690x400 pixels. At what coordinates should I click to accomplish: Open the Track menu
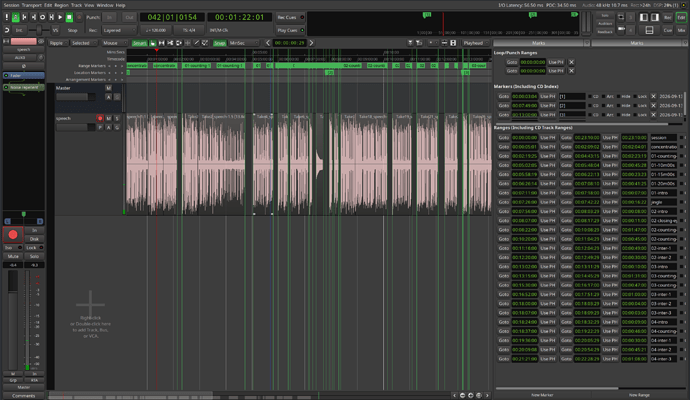(x=77, y=5)
